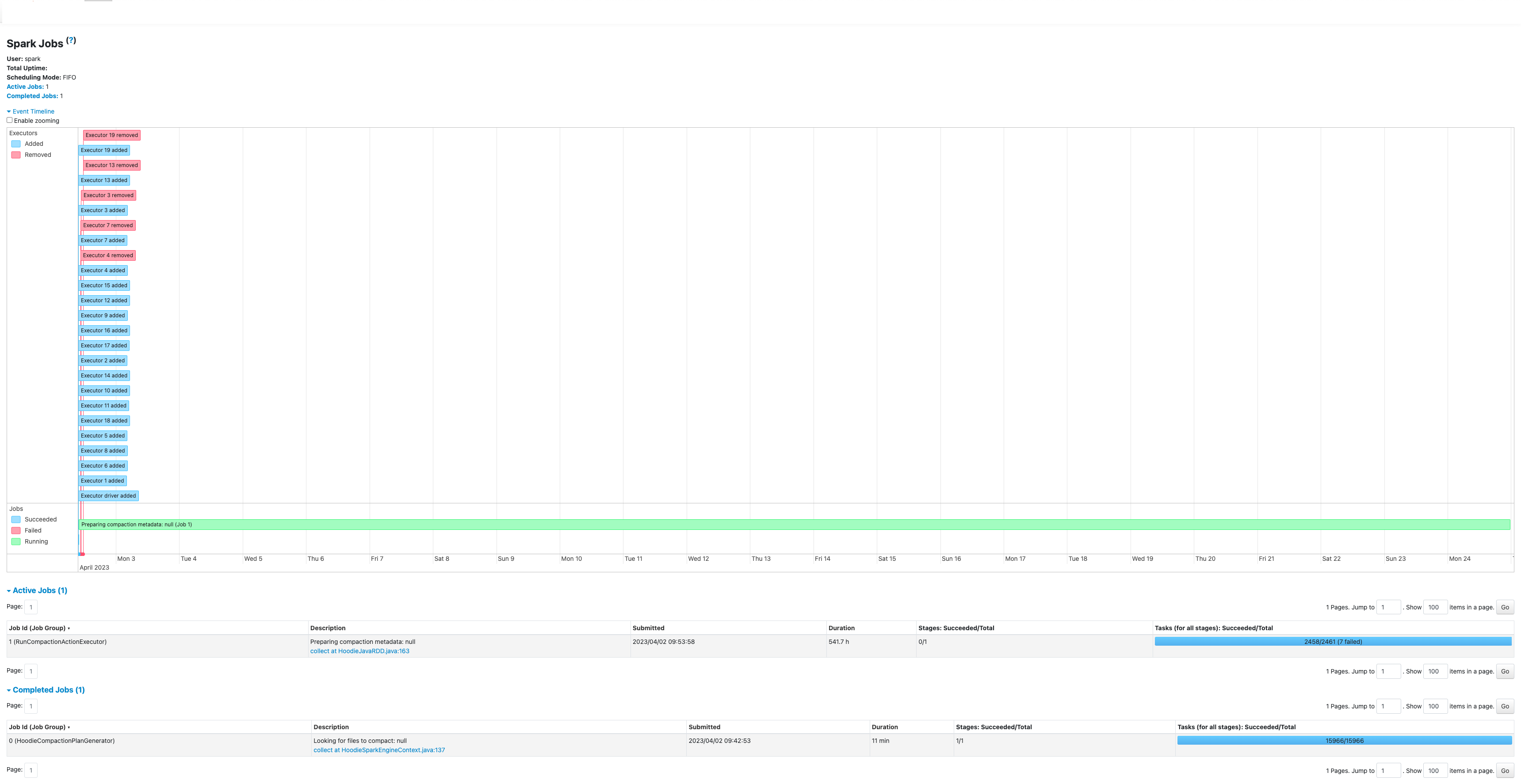Click the Added legend swatch under Executors
1521x784 pixels.
pos(16,144)
